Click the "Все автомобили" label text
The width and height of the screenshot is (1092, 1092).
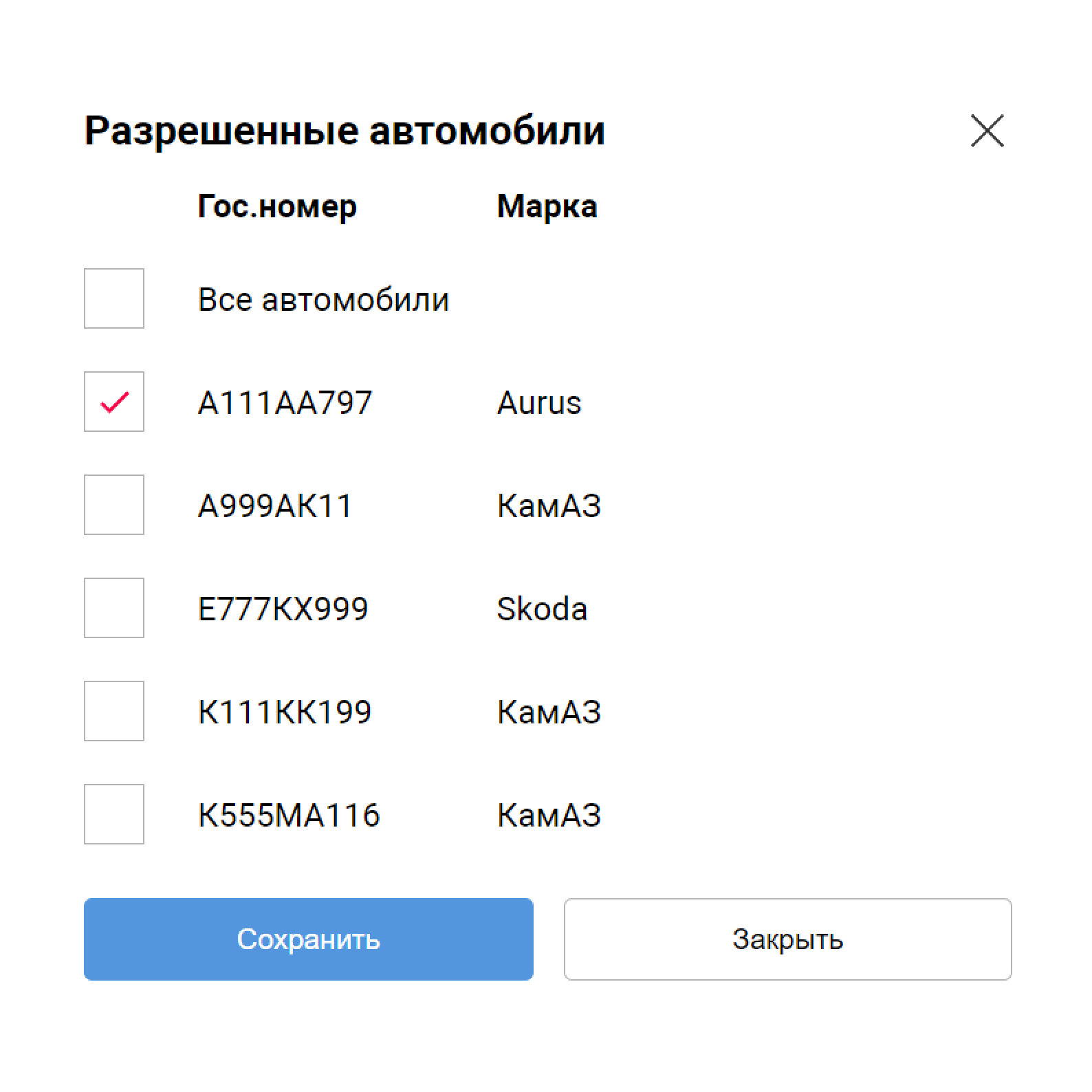323,300
